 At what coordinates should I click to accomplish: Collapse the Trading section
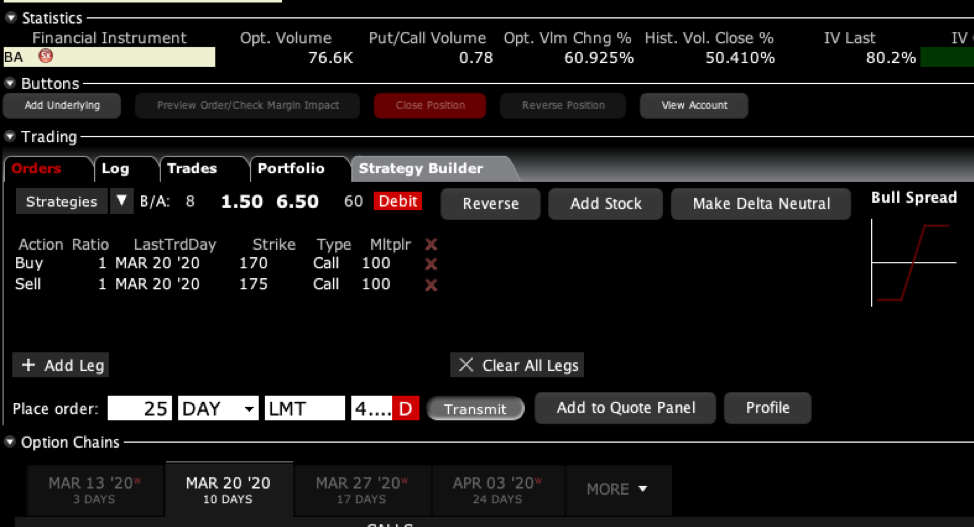(10, 137)
